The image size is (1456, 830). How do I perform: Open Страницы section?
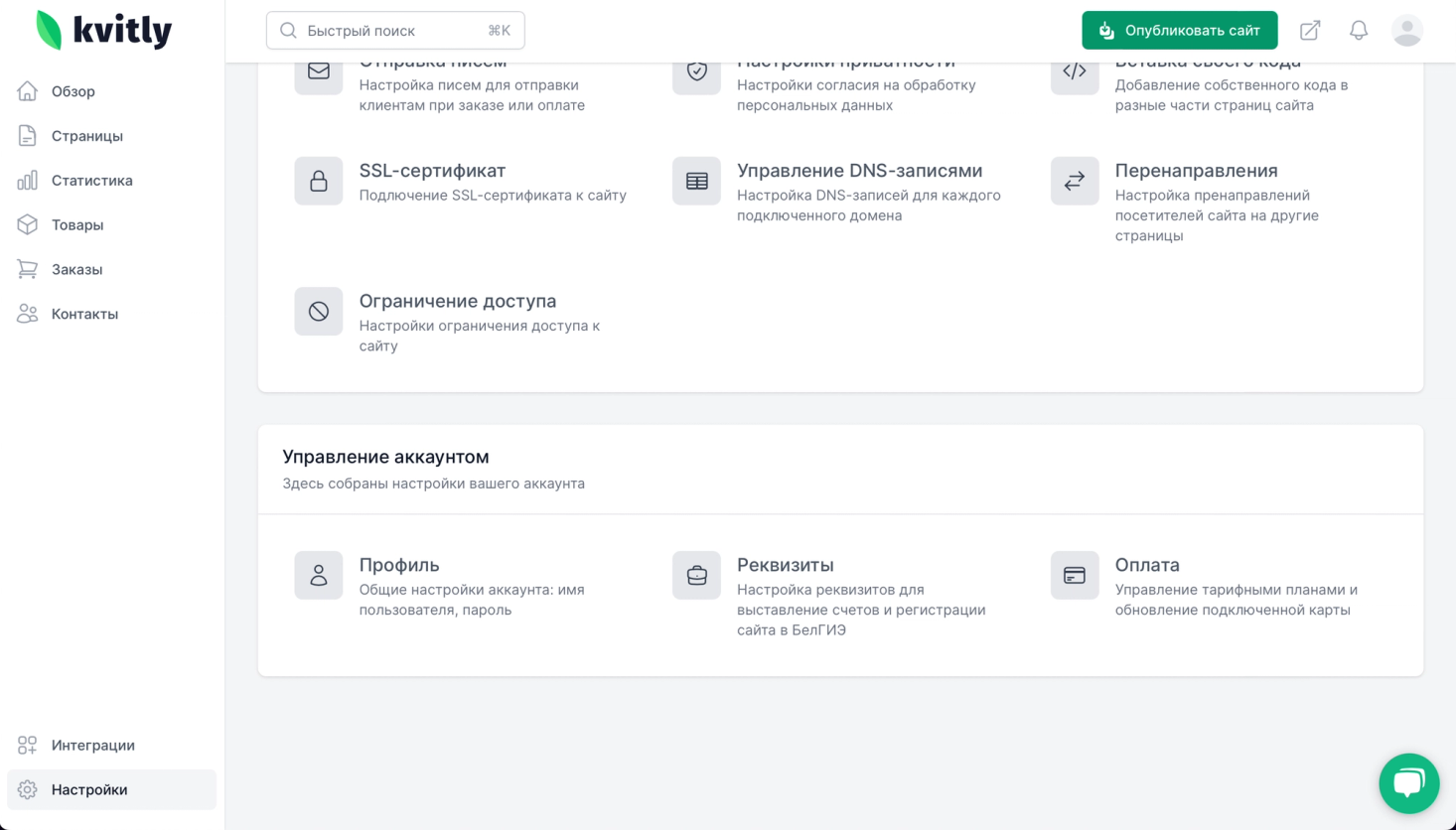click(x=87, y=136)
